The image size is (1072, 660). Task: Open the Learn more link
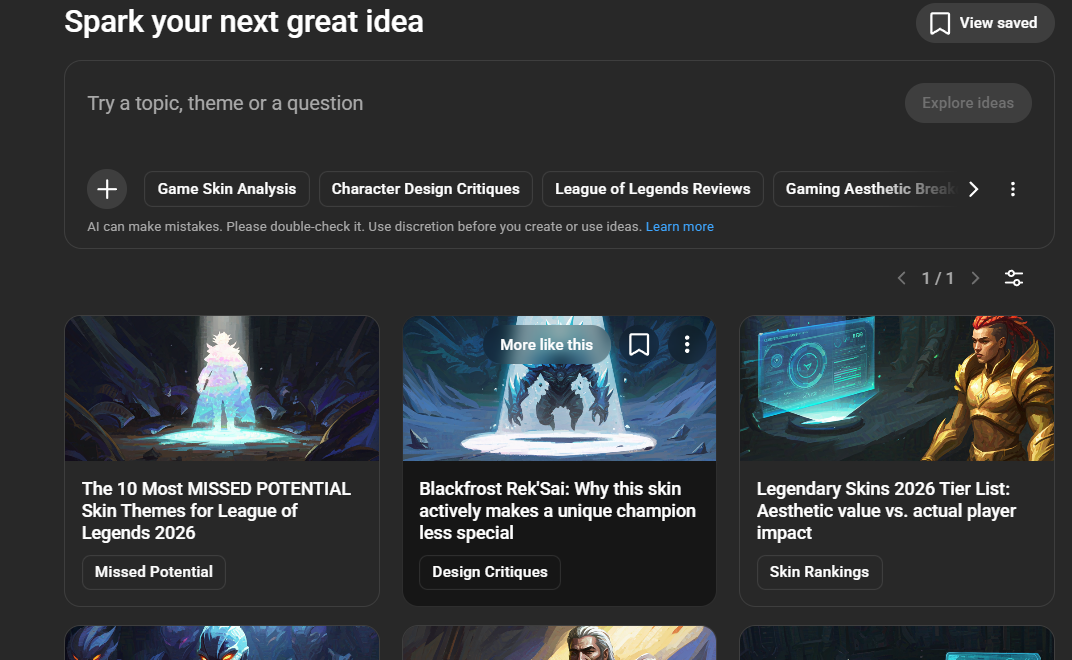click(679, 227)
